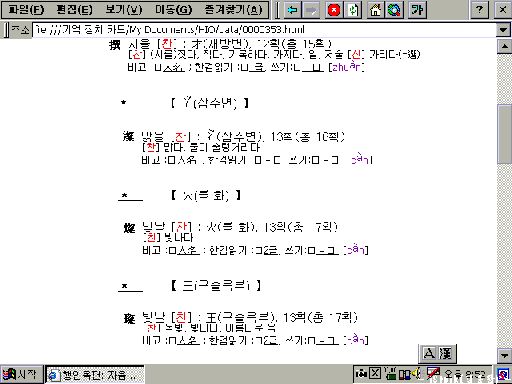The height and width of the screenshot is (384, 512).
Task: Click the red [찬] link in 璨 title line
Action: pos(182,317)
